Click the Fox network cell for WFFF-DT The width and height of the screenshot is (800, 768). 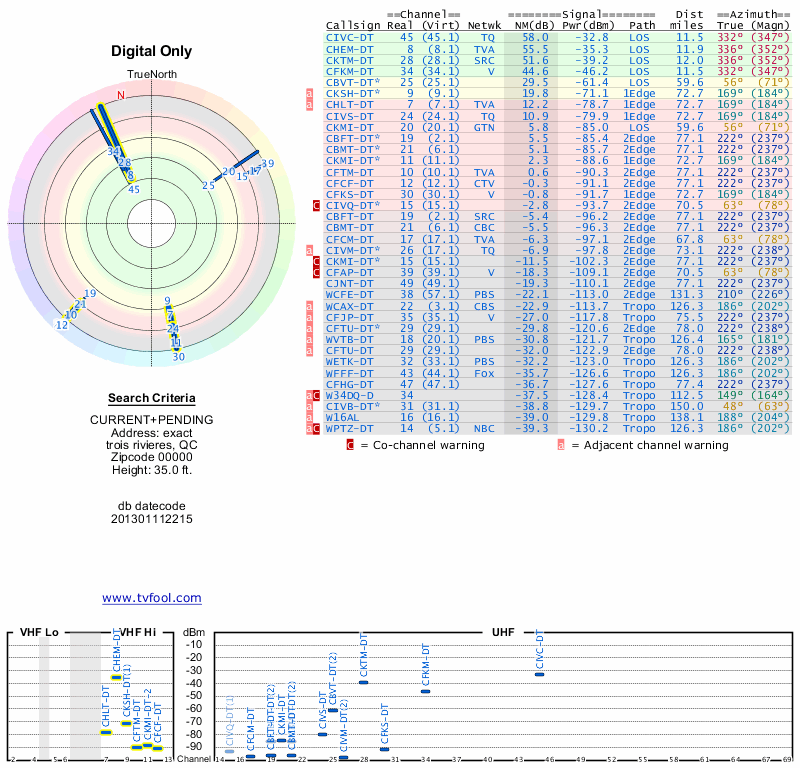[x=484, y=374]
